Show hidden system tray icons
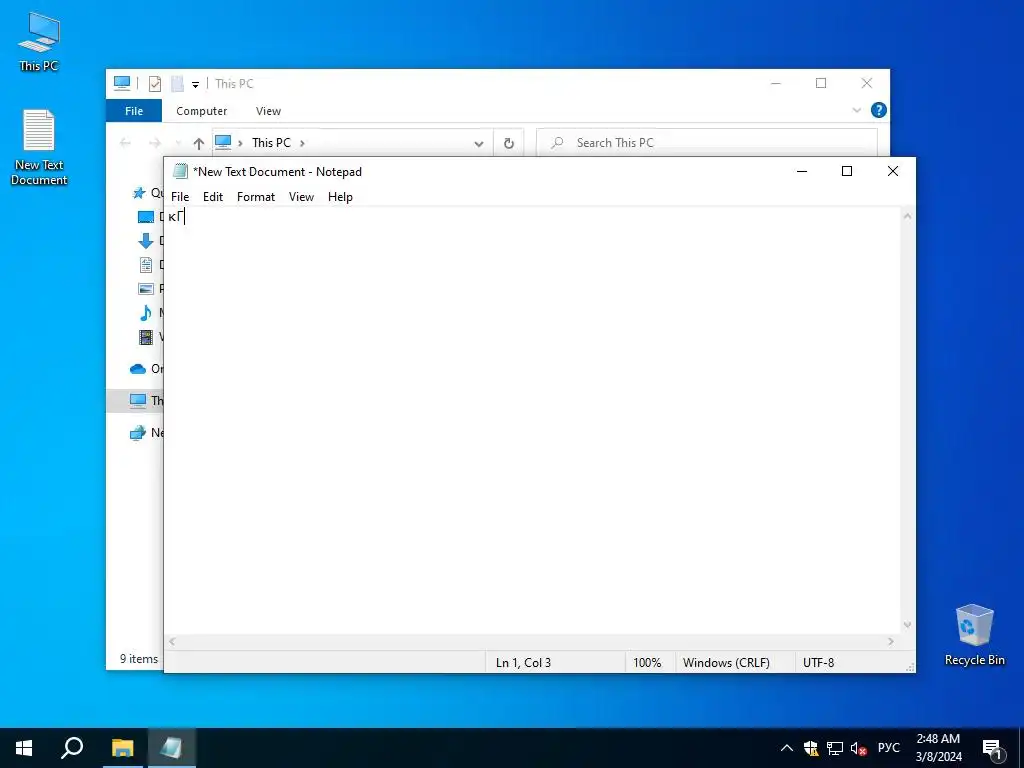 [x=787, y=748]
